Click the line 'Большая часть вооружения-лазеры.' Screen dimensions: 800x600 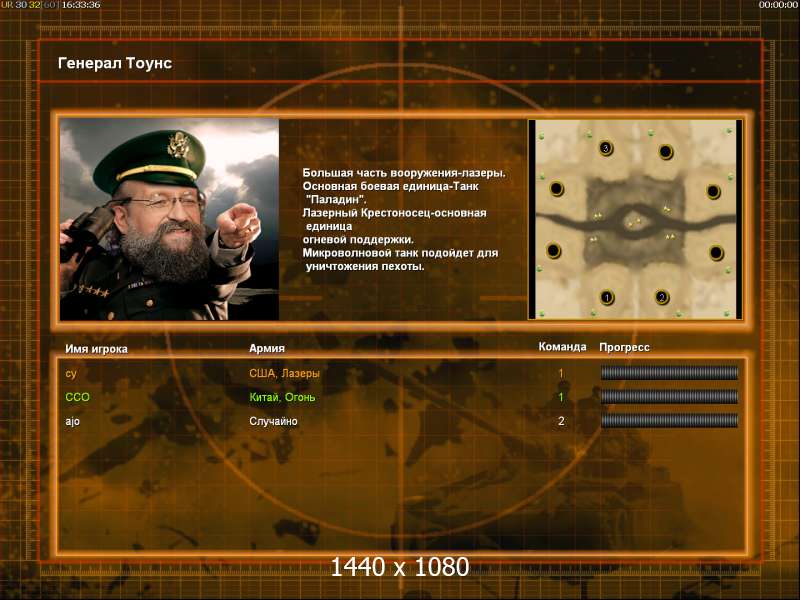[404, 173]
